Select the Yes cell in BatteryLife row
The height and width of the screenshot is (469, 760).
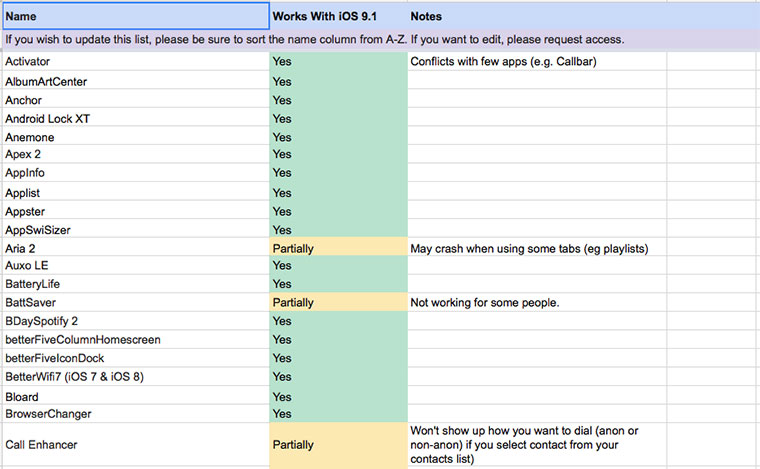pos(338,284)
